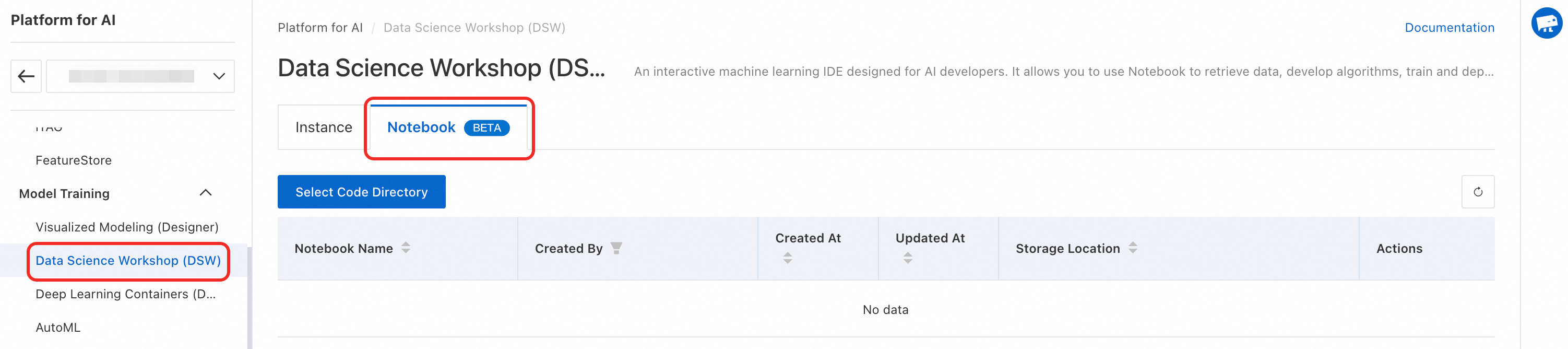Sort by Storage Location column arrows
Viewport: 1568px width, 349px height.
coord(1132,248)
